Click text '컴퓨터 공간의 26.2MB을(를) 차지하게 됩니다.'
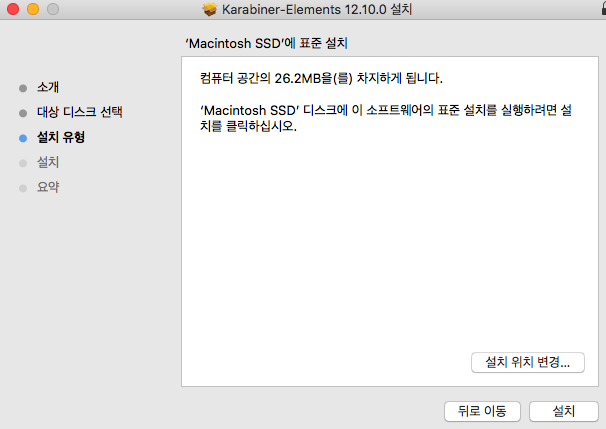 [x=321, y=78]
